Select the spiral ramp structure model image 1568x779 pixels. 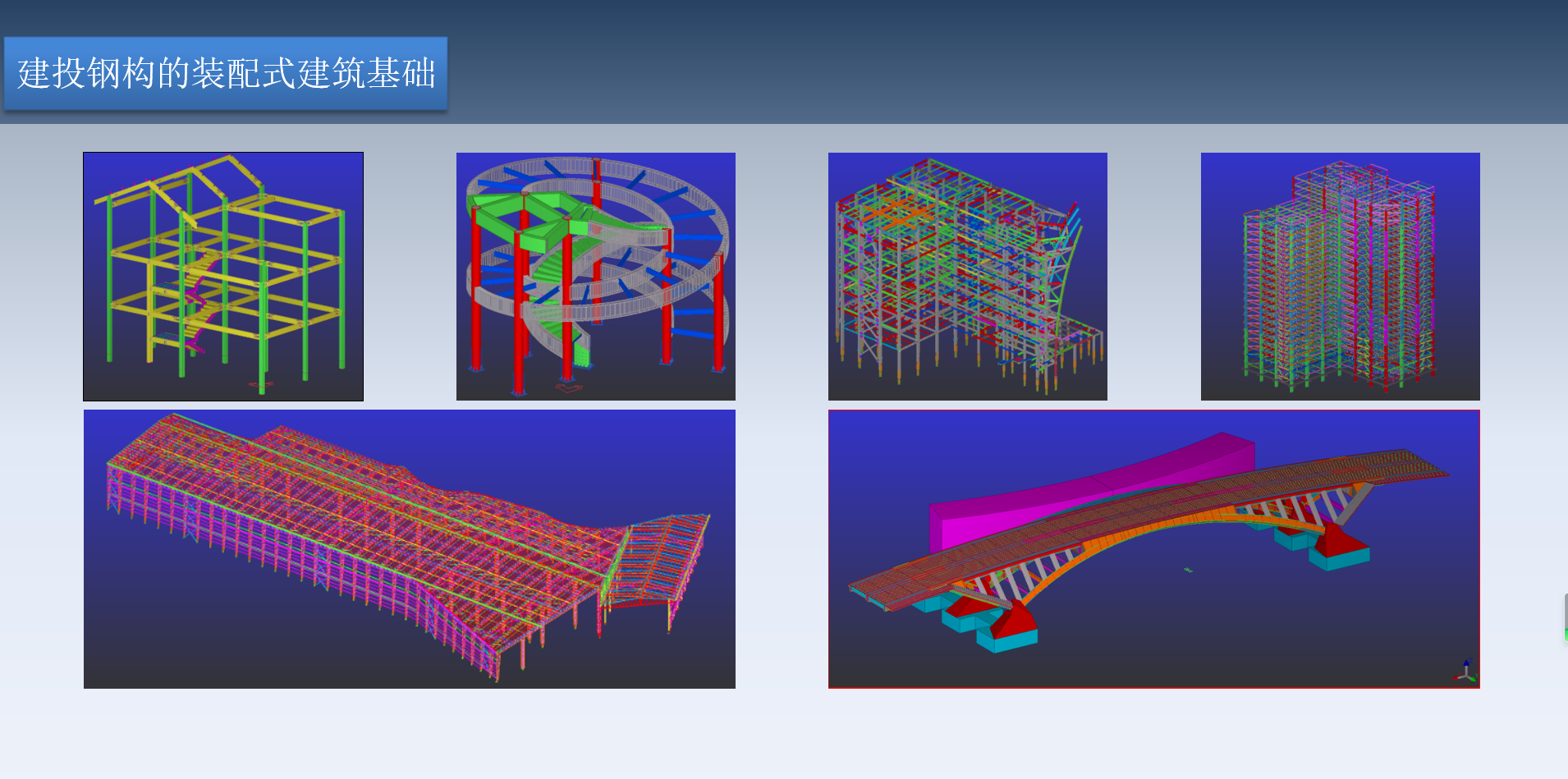click(596, 277)
